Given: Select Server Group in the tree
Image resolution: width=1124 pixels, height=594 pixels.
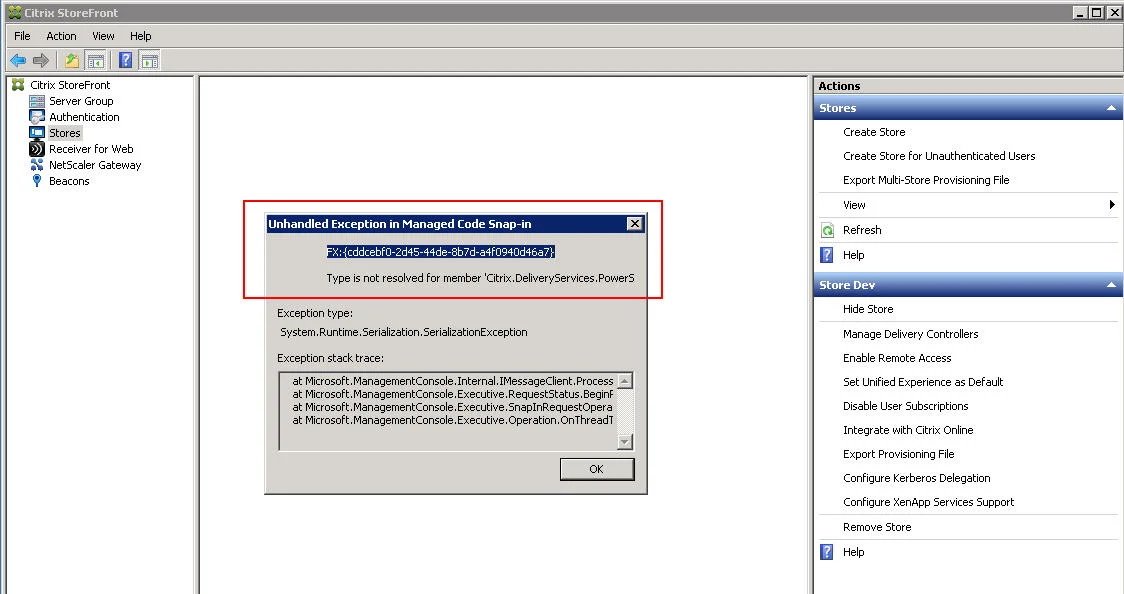Looking at the screenshot, I should 81,101.
